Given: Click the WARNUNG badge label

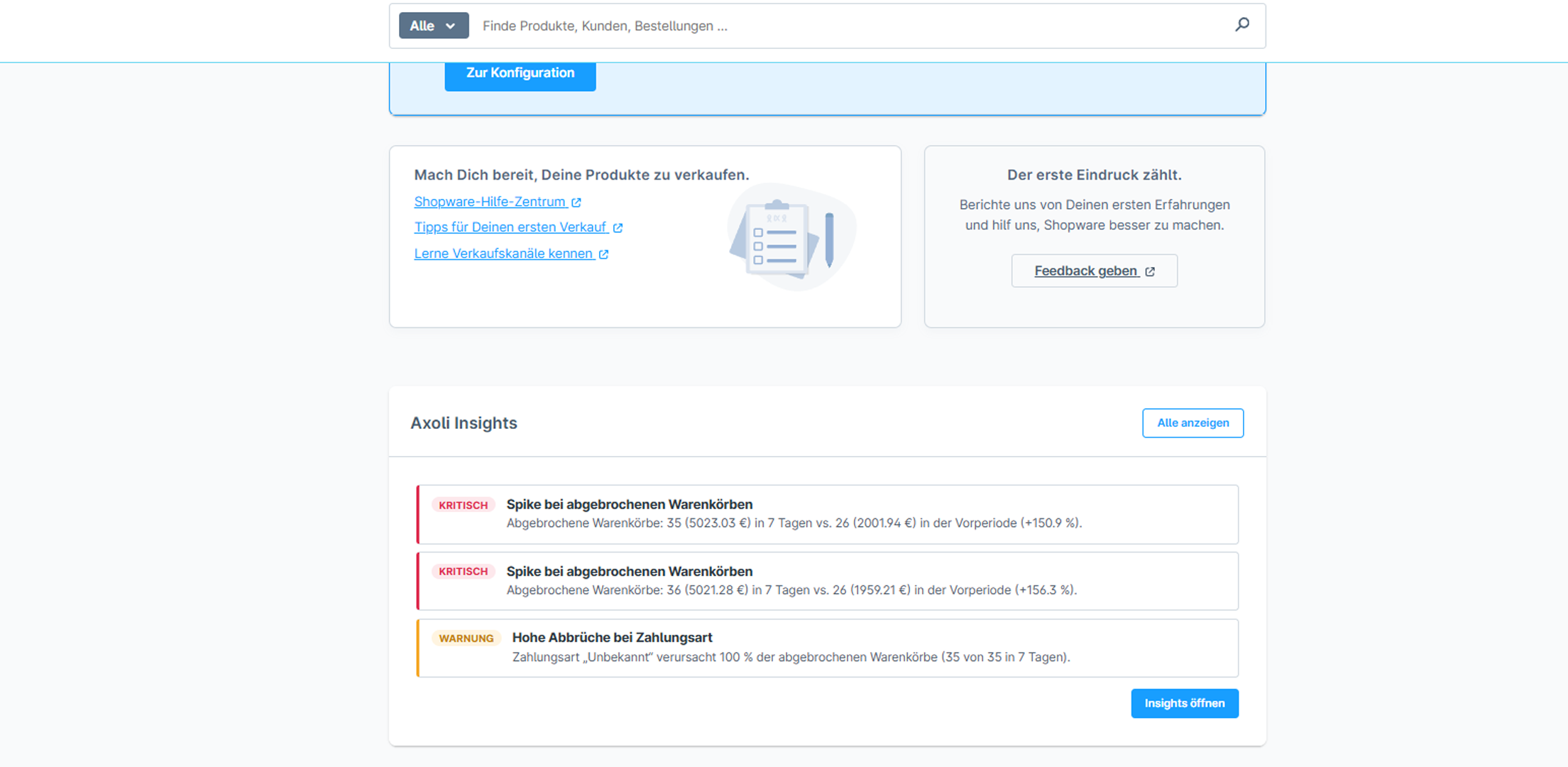Looking at the screenshot, I should click(x=466, y=638).
